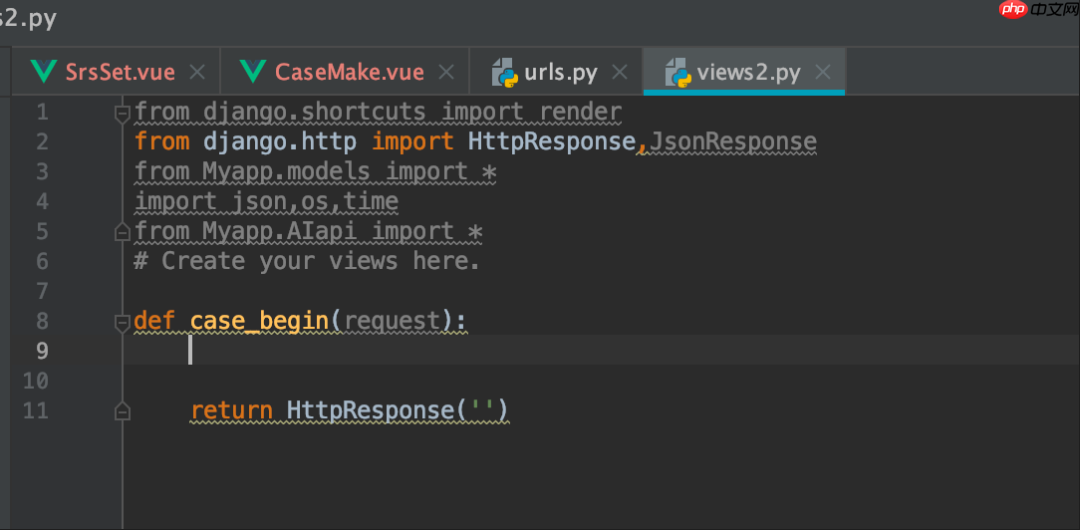Click the Vue logo on CaseMake.vue tab
The width and height of the screenshot is (1080, 530).
click(x=254, y=72)
